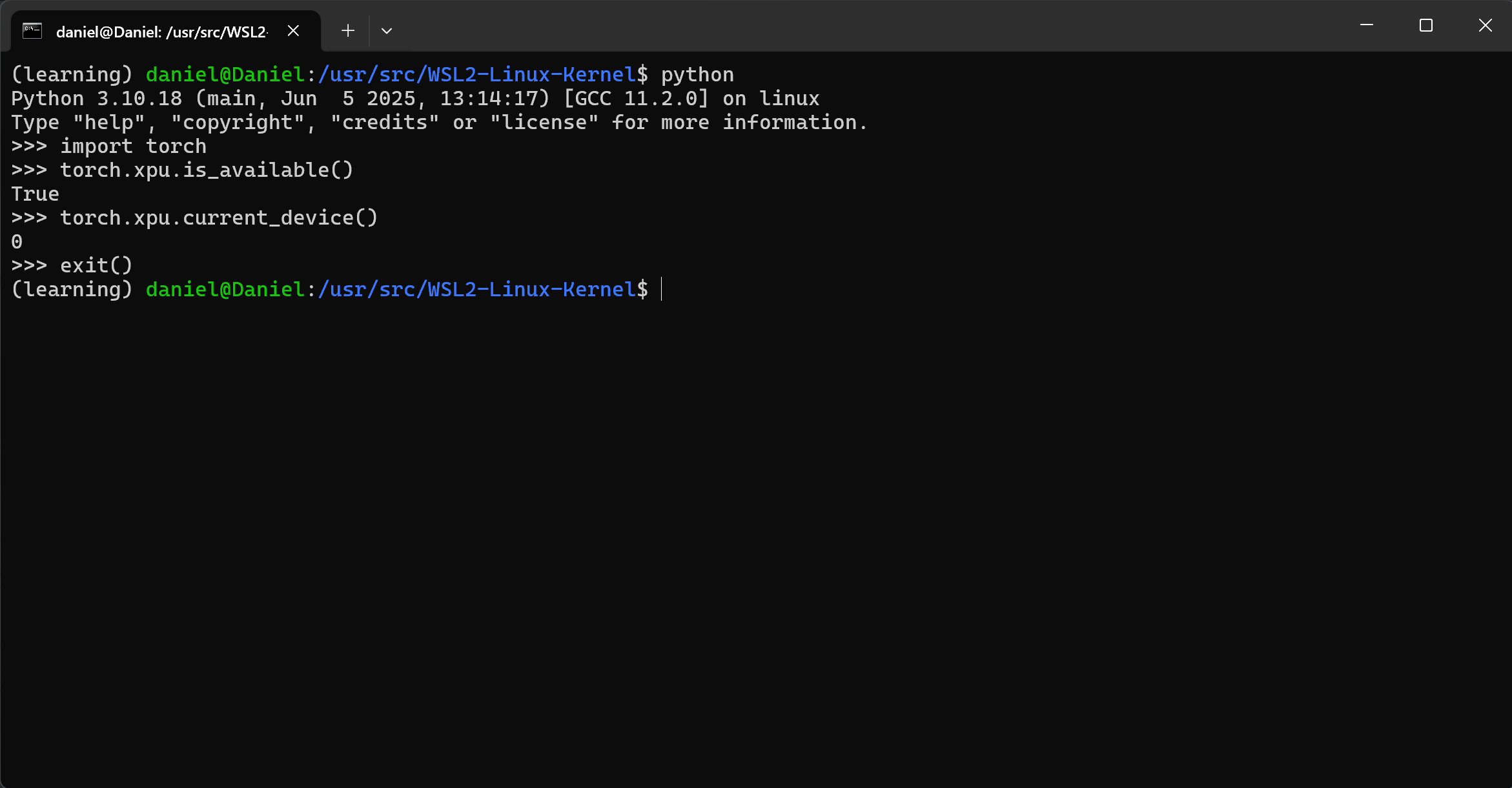This screenshot has width=1512, height=788.
Task: Close the daniel@Daniel tab with its X icon
Action: (x=294, y=30)
